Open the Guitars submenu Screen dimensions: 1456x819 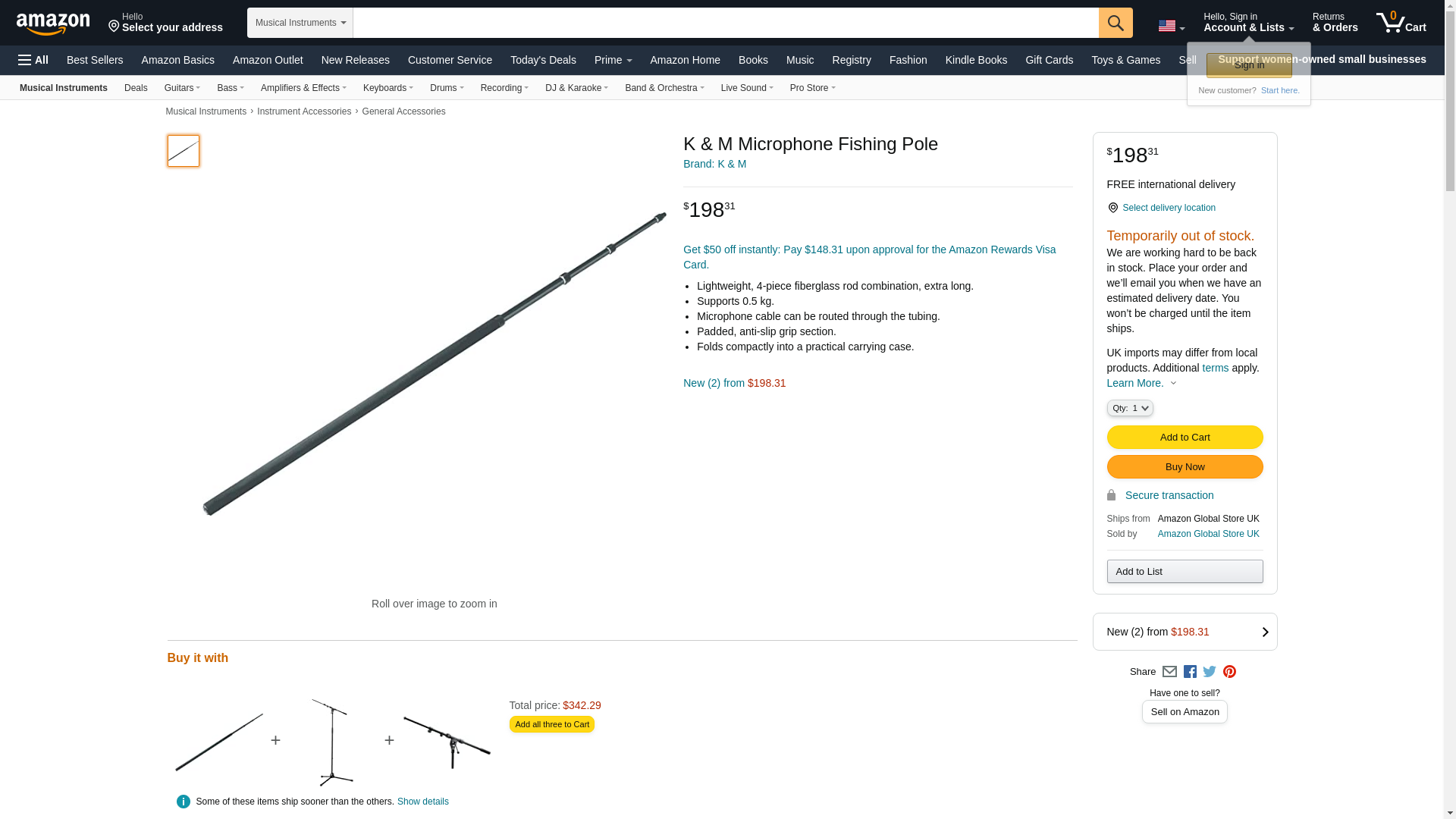click(182, 88)
